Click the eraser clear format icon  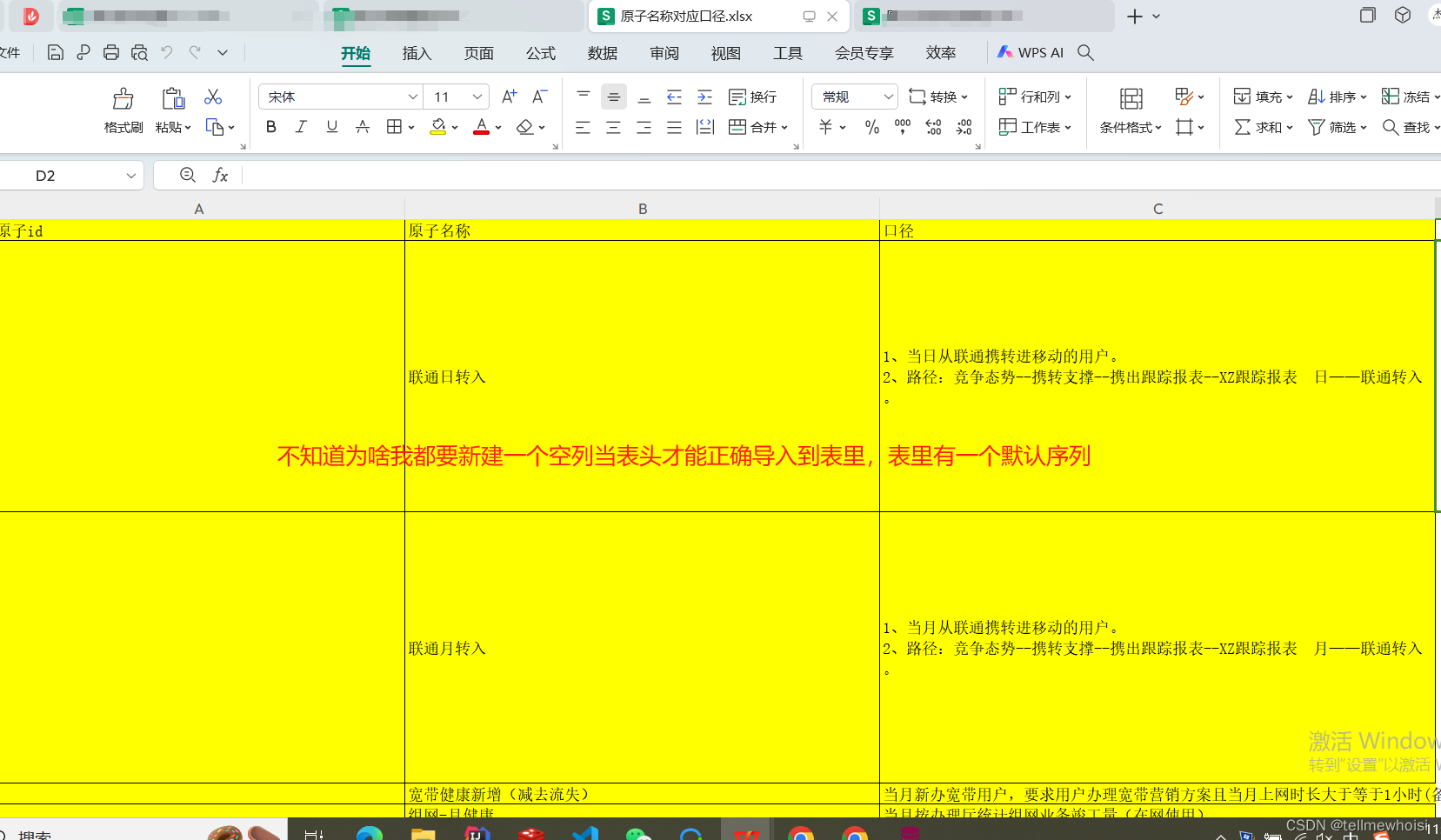[524, 127]
